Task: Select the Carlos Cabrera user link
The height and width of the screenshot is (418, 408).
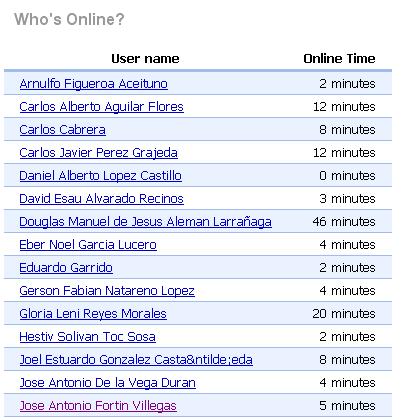Action: (62, 130)
